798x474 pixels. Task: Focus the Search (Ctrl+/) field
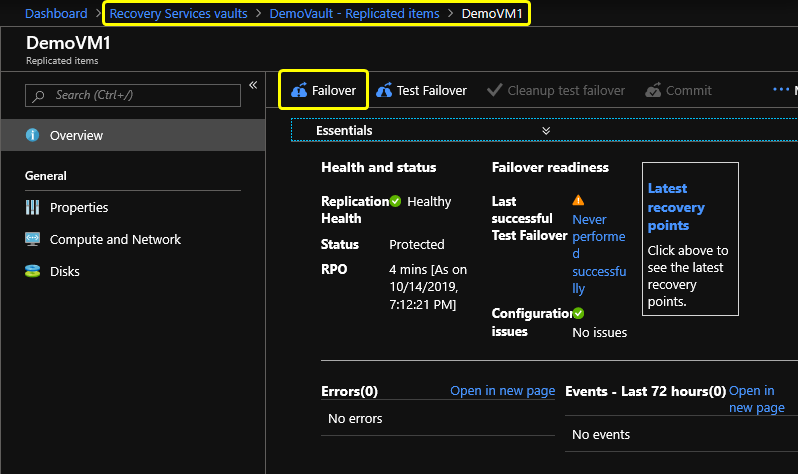pyautogui.click(x=133, y=95)
